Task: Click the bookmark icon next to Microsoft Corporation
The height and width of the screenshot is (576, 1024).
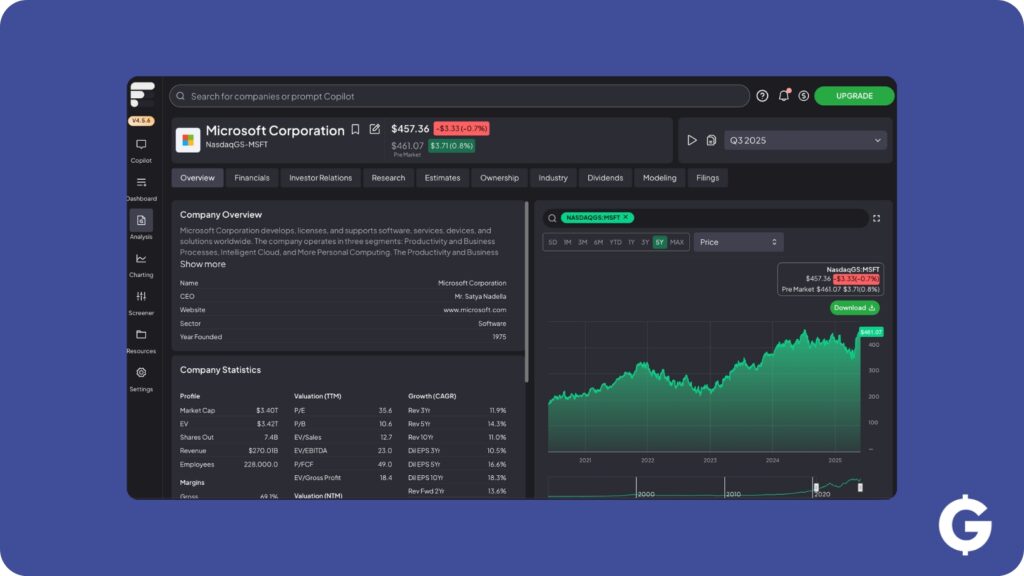Action: pos(355,130)
